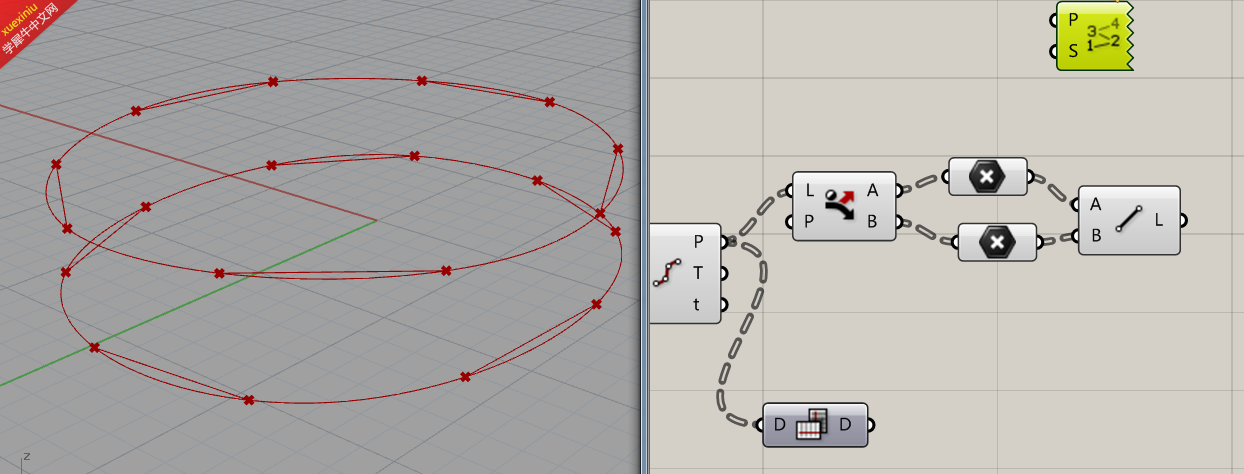
Task: Click S input of Point List component
Action: 1073,51
